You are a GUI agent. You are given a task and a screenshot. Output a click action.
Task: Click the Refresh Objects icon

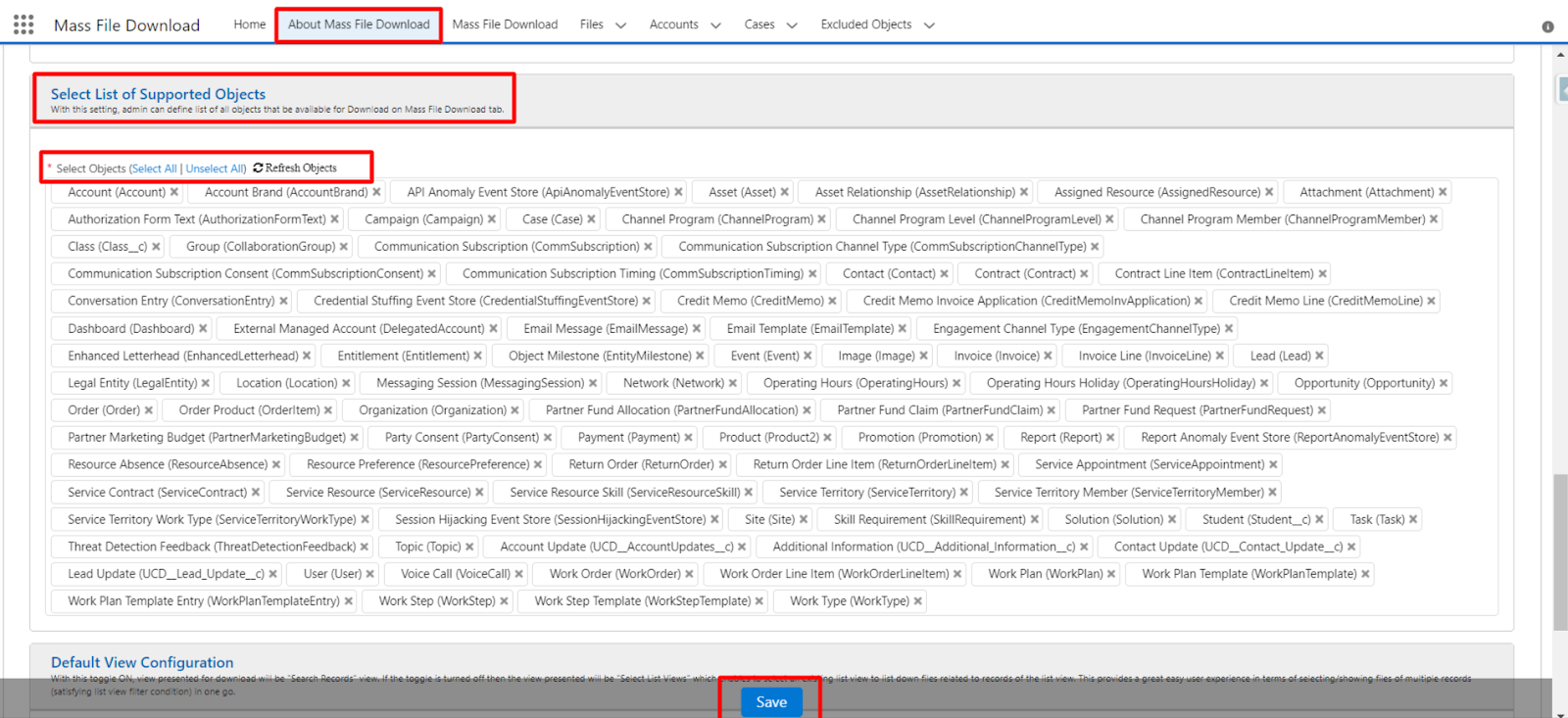point(258,168)
